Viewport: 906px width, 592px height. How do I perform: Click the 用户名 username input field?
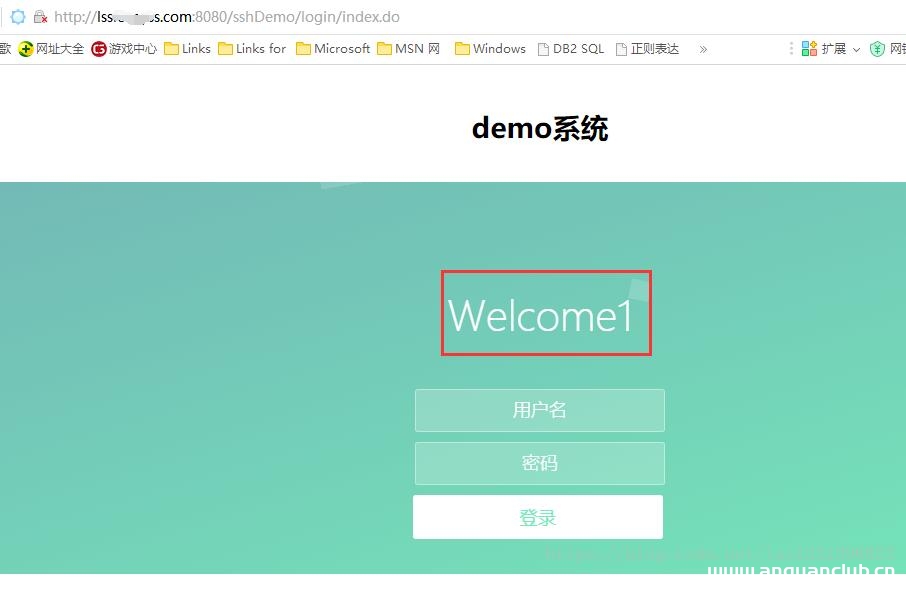pyautogui.click(x=540, y=410)
